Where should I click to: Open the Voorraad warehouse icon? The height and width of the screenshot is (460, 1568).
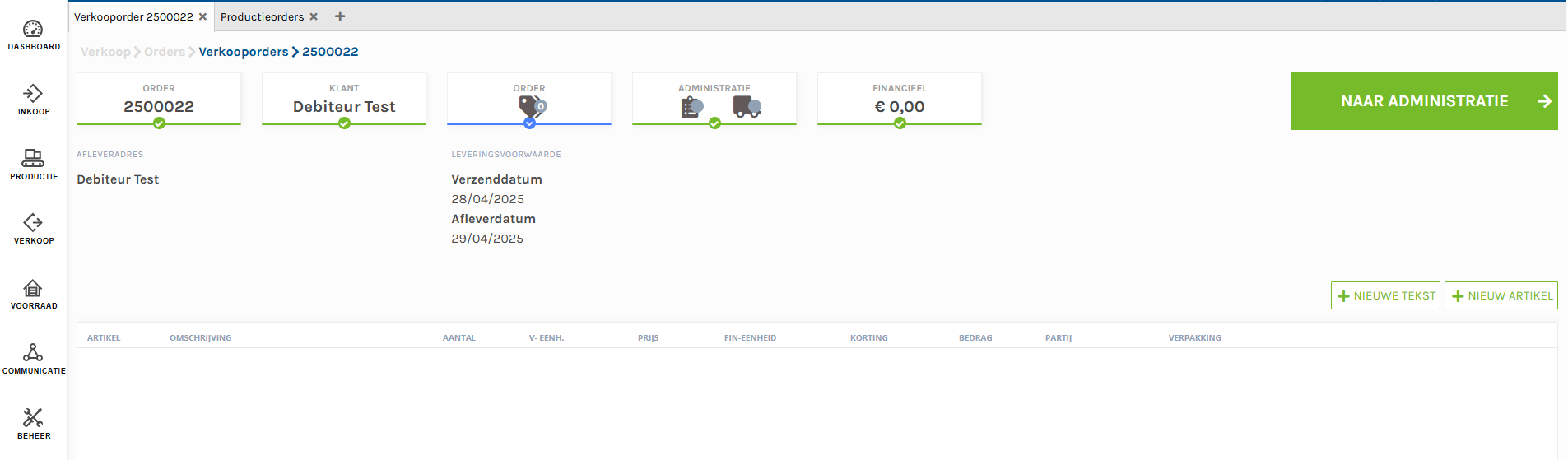tap(33, 288)
